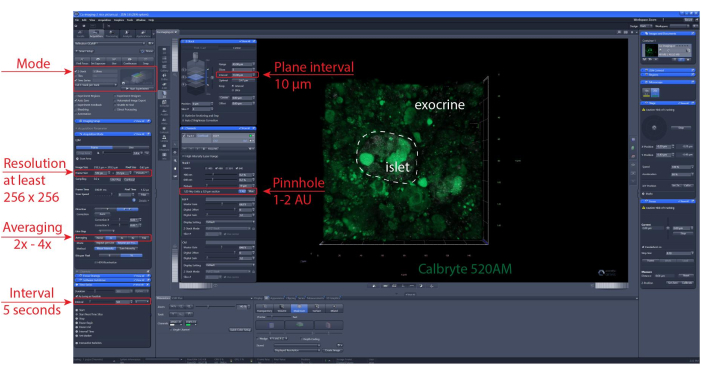Collapse the Time Series panel header
Screen dimensions: 701x376
click(x=112, y=285)
